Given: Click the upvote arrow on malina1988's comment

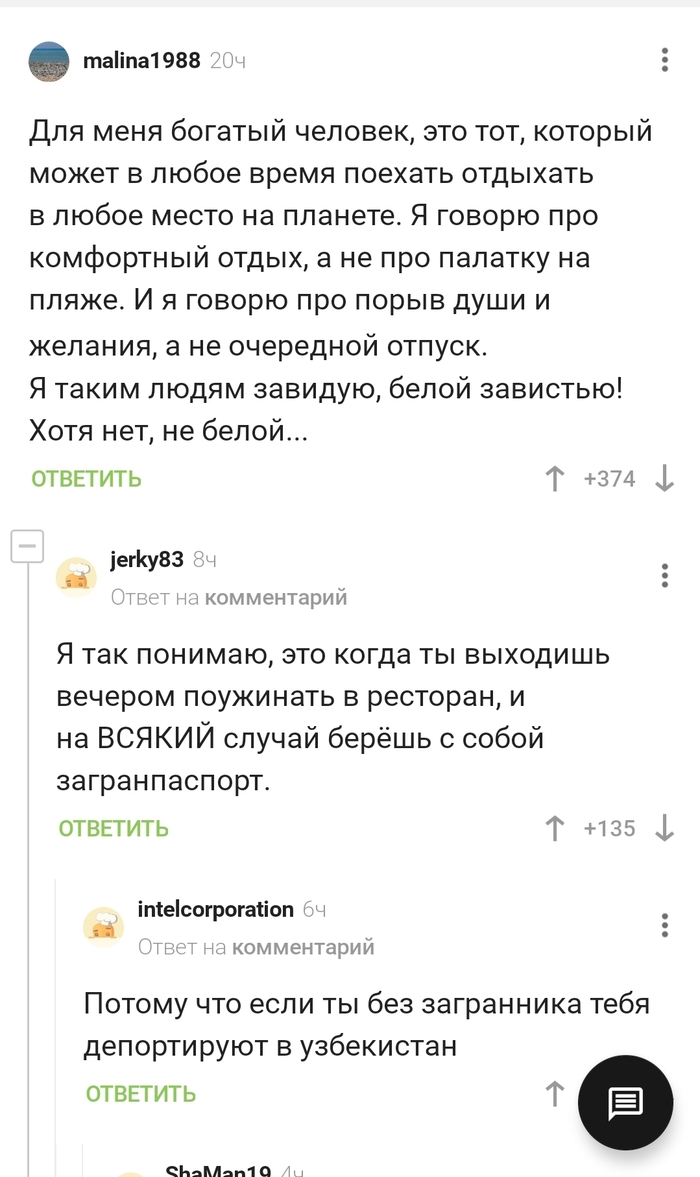Looking at the screenshot, I should (x=554, y=478).
